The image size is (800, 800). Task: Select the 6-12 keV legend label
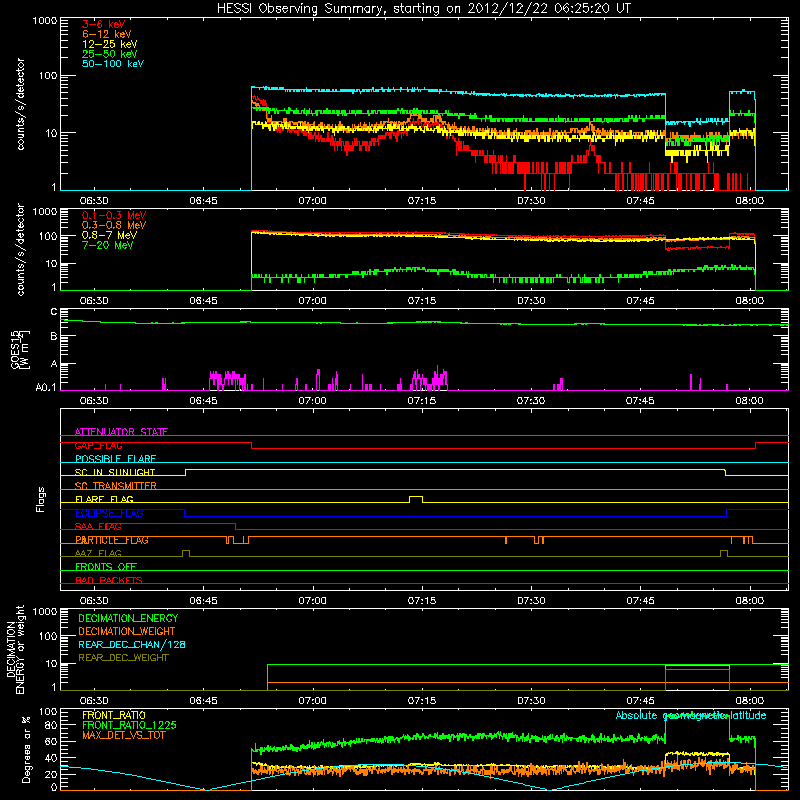[107, 34]
